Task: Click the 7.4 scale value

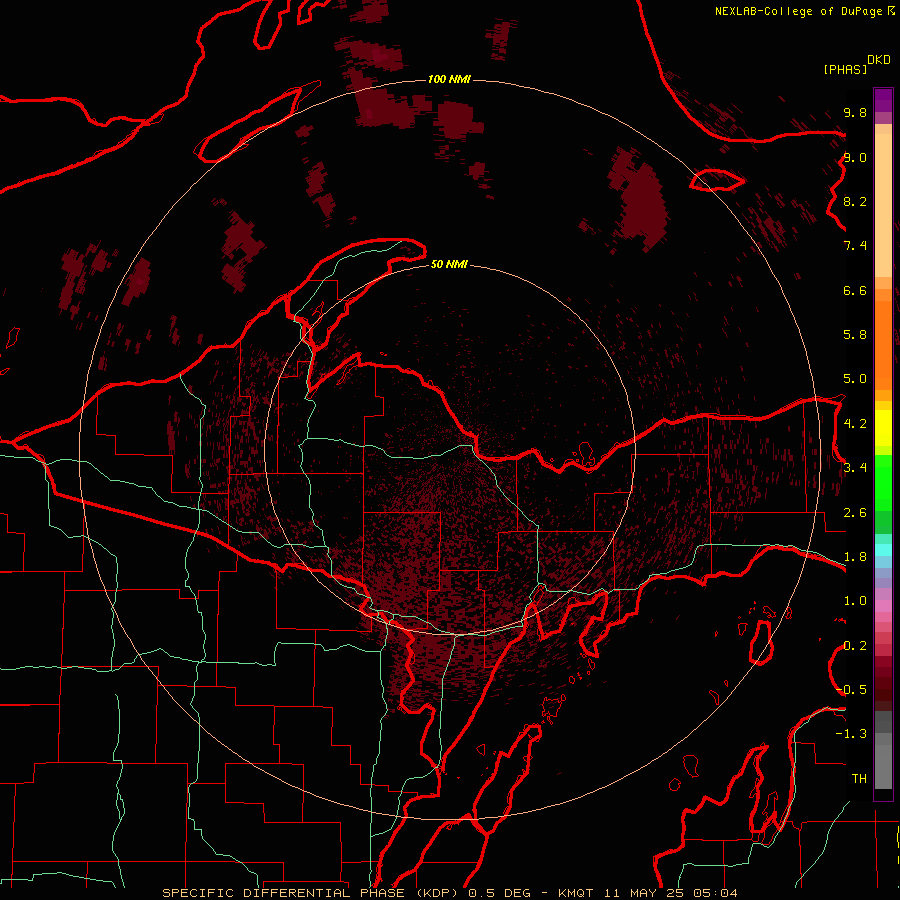Action: 855,246
